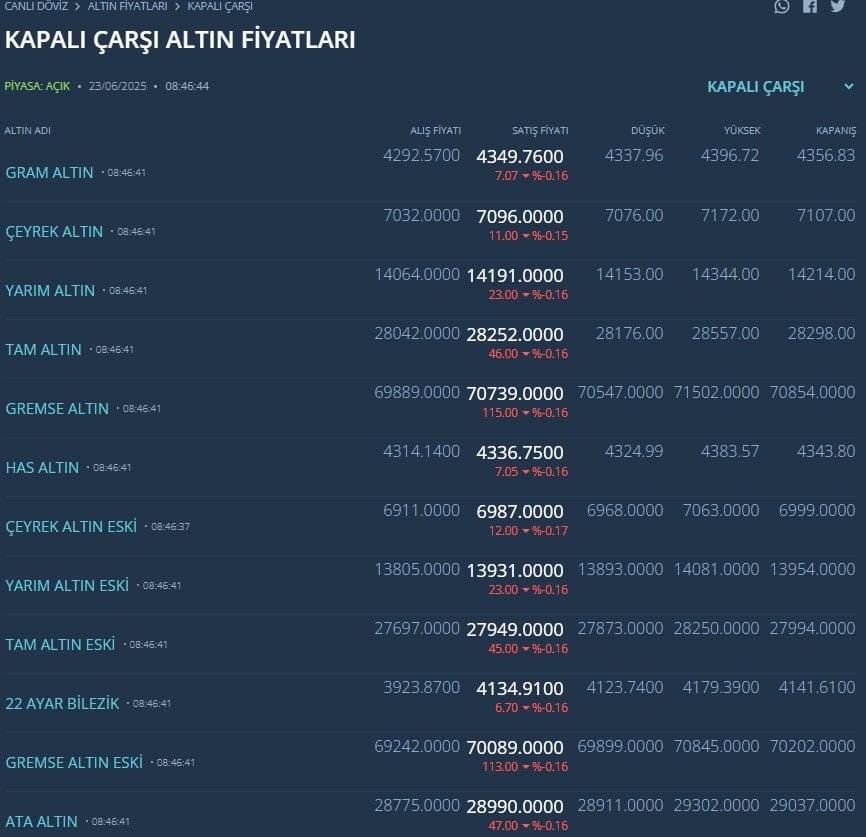Viewport: 866px width, 837px height.
Task: Click the KAPANIŞ column header
Action: click(836, 131)
